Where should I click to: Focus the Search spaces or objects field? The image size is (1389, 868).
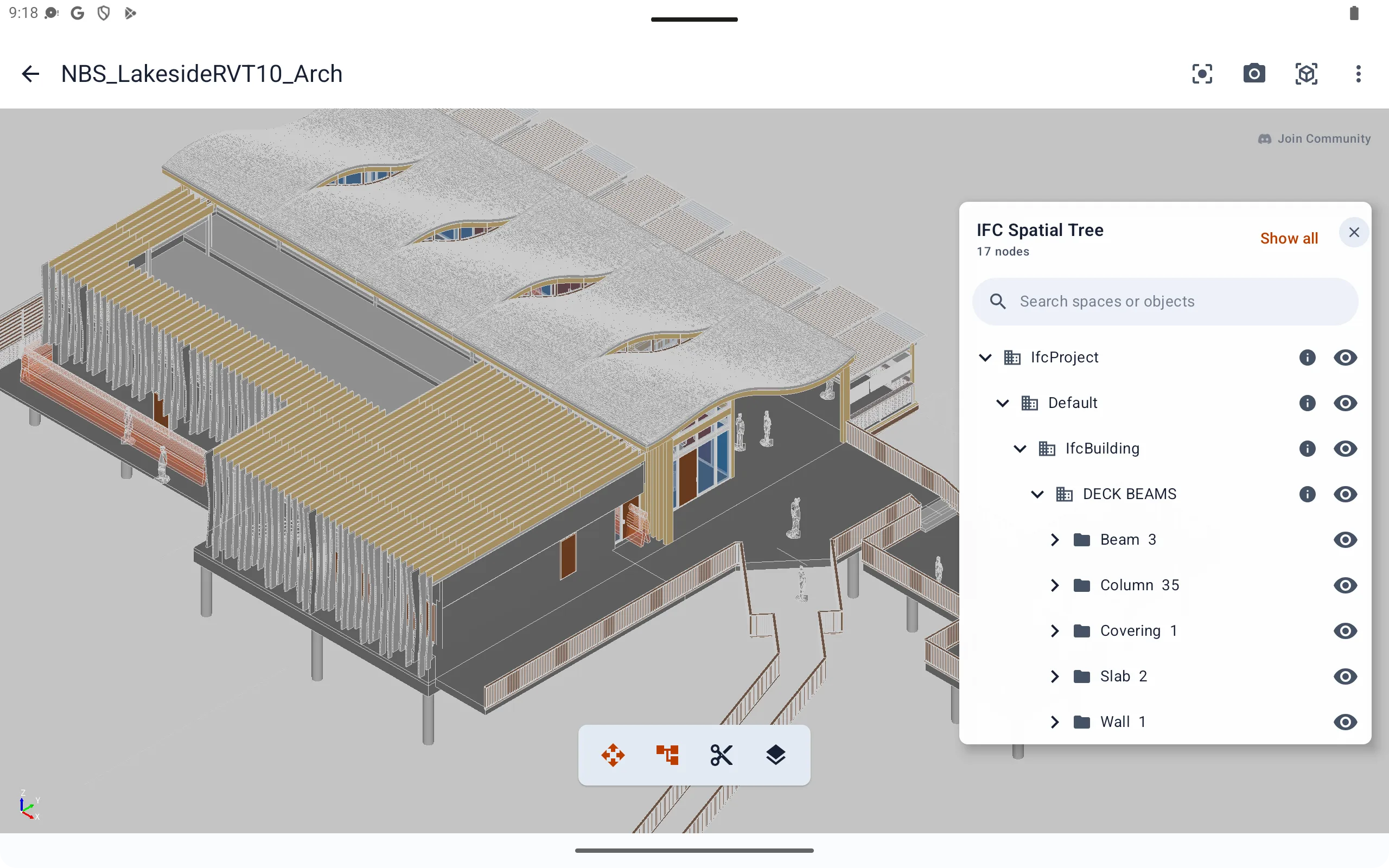pos(1165,302)
